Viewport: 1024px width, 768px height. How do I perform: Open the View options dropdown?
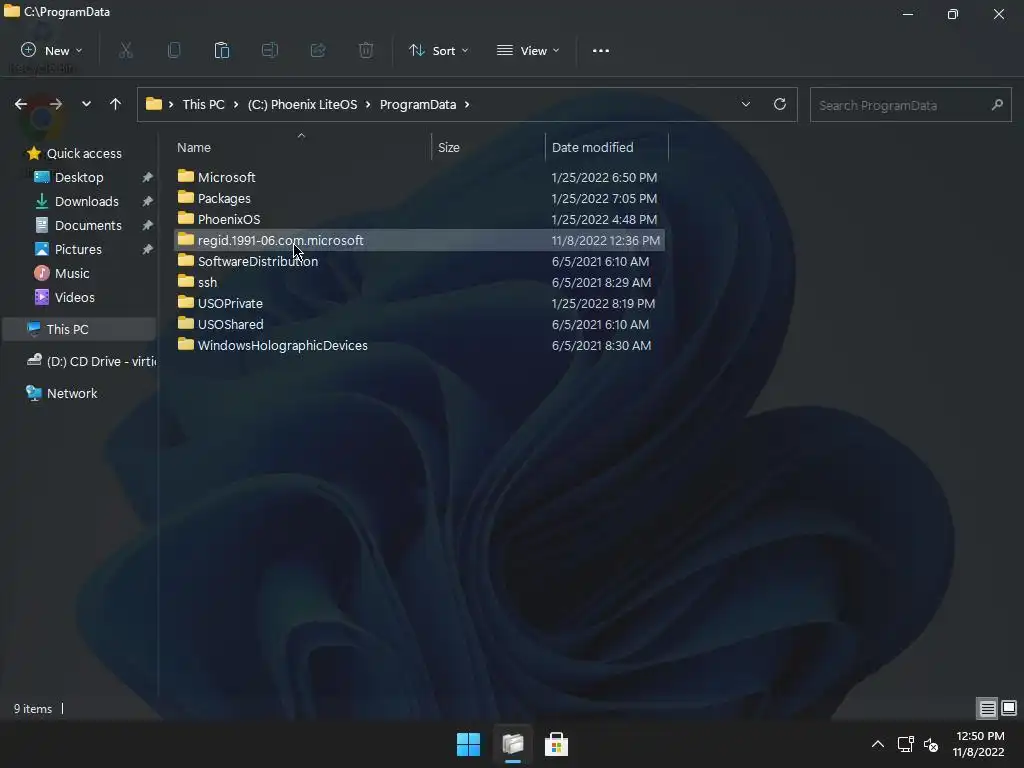(528, 50)
